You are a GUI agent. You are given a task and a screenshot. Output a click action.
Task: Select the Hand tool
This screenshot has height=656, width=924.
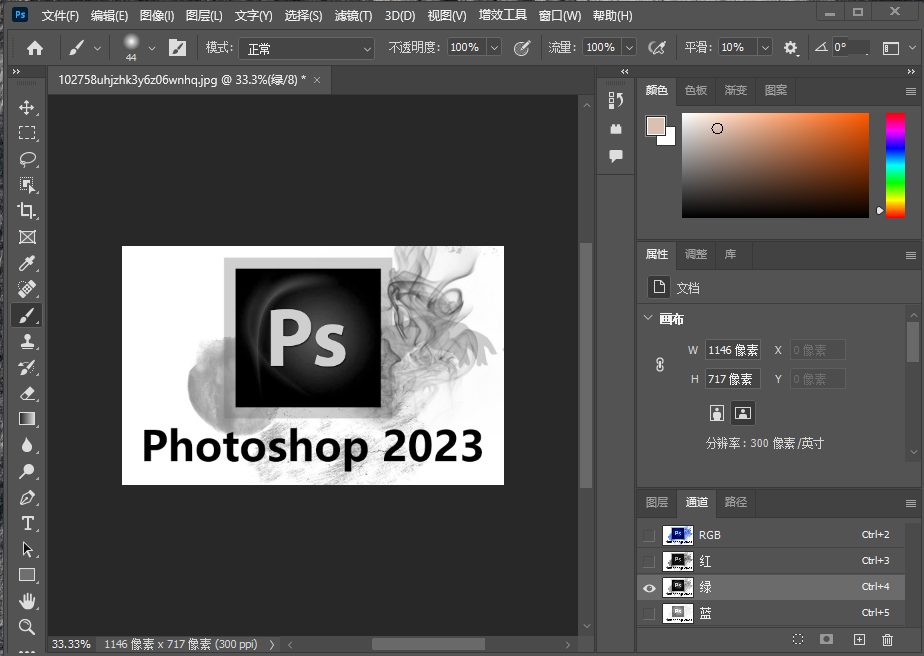27,601
